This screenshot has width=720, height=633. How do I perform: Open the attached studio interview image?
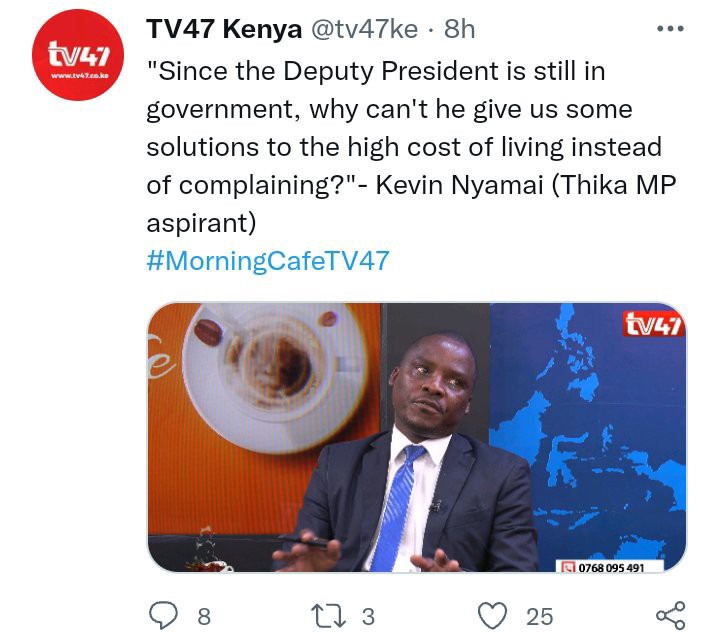point(416,437)
